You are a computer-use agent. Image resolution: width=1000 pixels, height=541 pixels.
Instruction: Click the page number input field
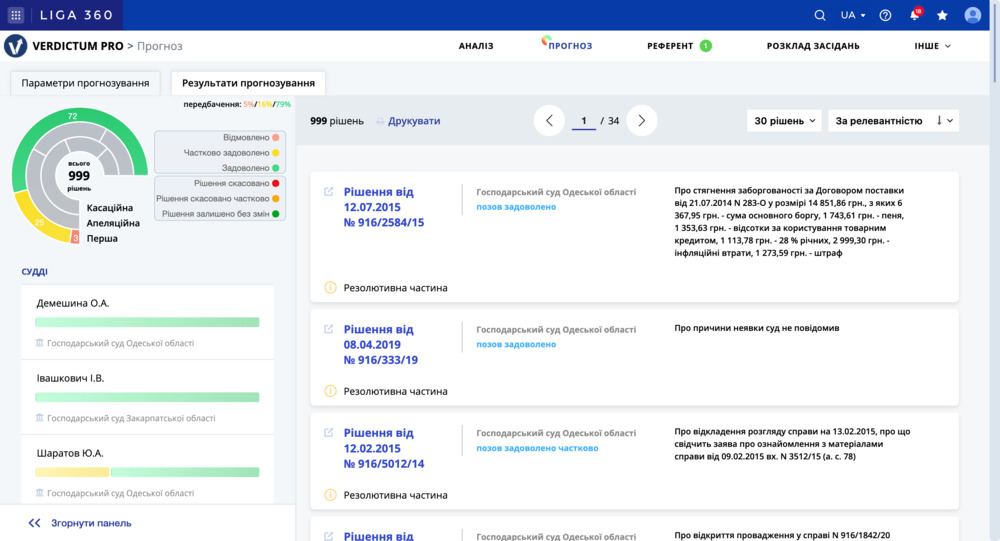583,121
